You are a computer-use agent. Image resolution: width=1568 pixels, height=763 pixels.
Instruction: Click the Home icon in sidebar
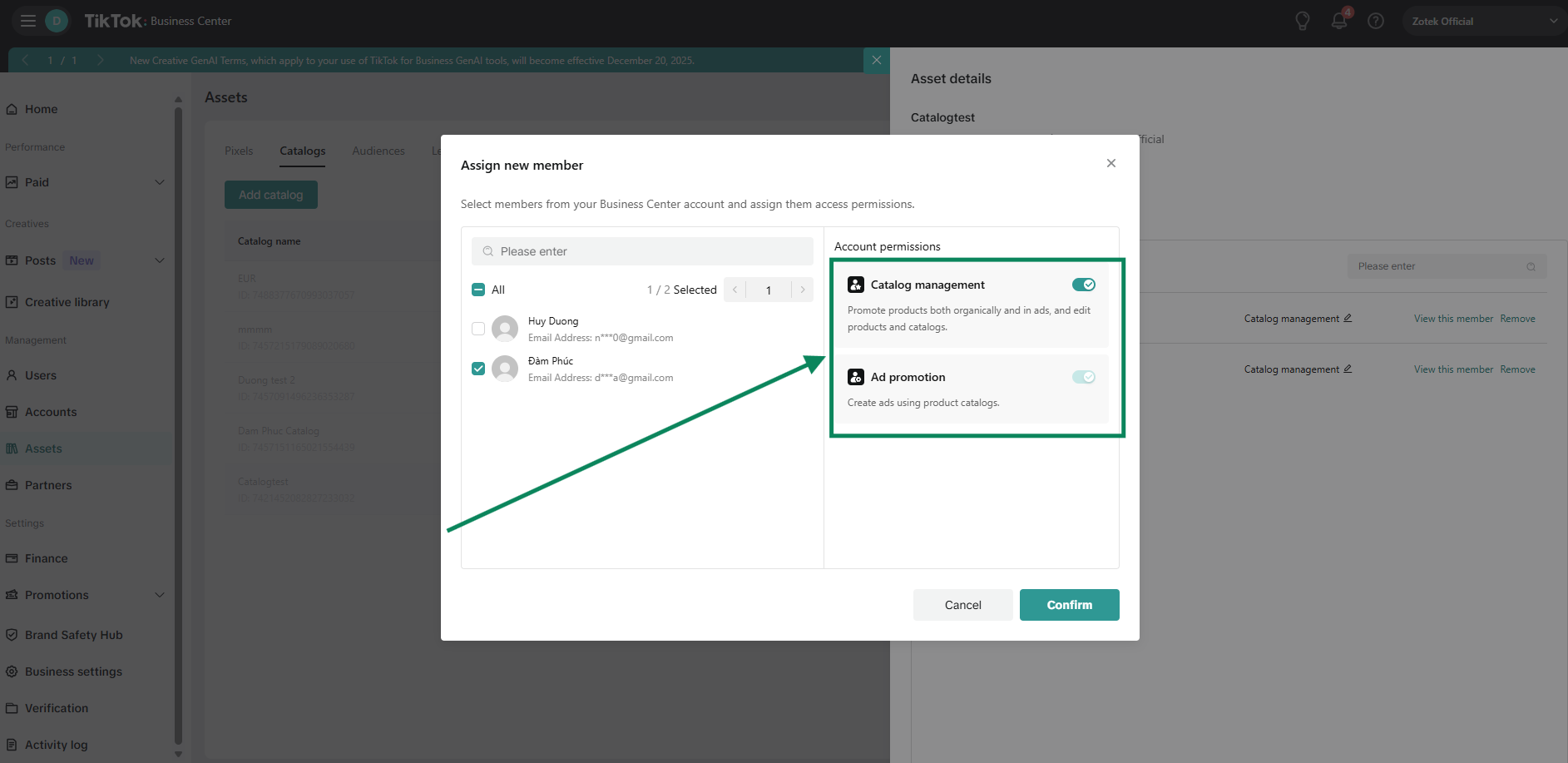click(12, 109)
